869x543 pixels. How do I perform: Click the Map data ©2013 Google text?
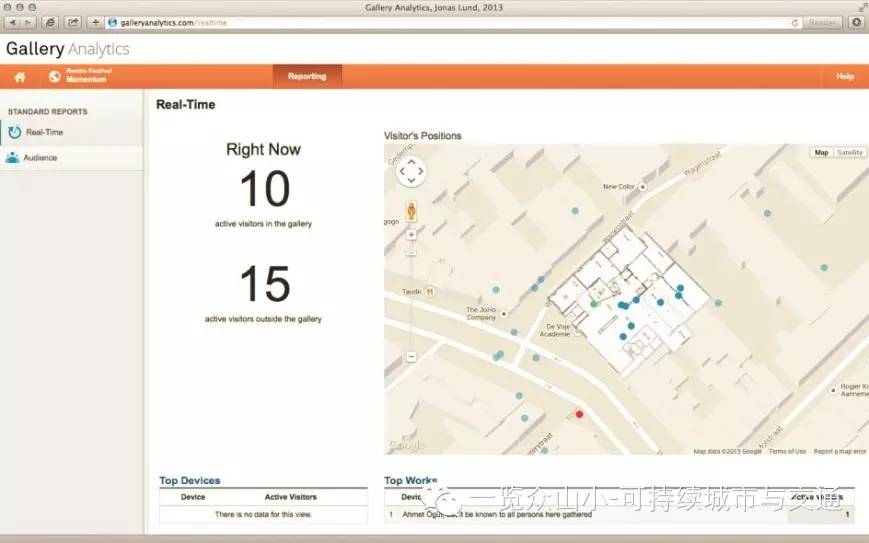tap(728, 452)
